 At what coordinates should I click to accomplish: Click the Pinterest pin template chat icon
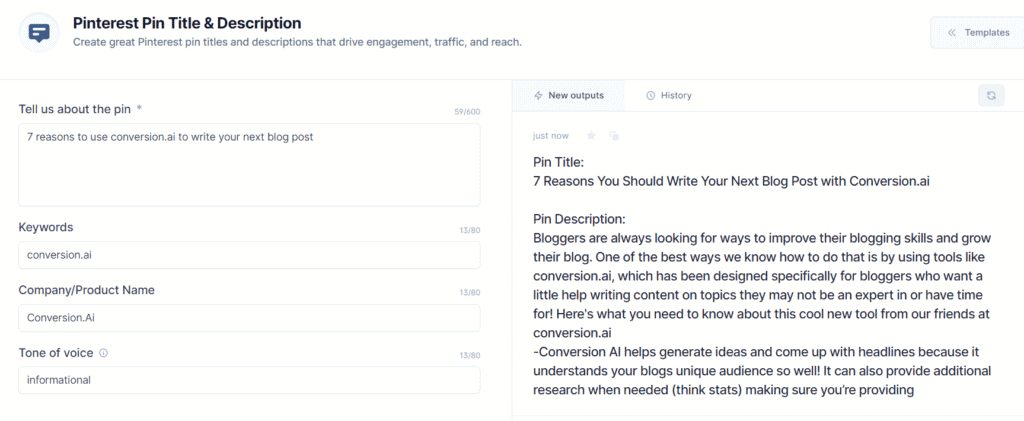40,32
